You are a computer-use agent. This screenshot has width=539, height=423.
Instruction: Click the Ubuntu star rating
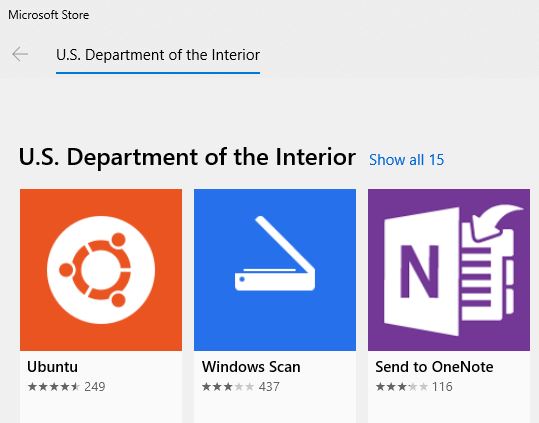tap(54, 387)
